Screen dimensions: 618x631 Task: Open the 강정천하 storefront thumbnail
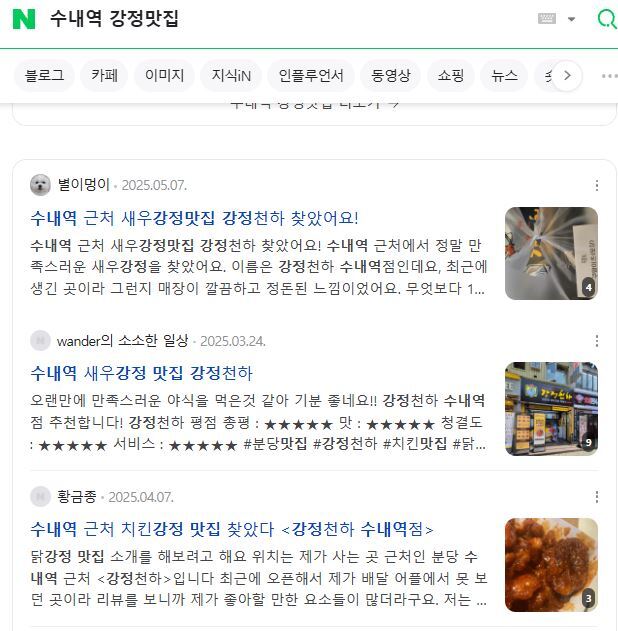551,409
